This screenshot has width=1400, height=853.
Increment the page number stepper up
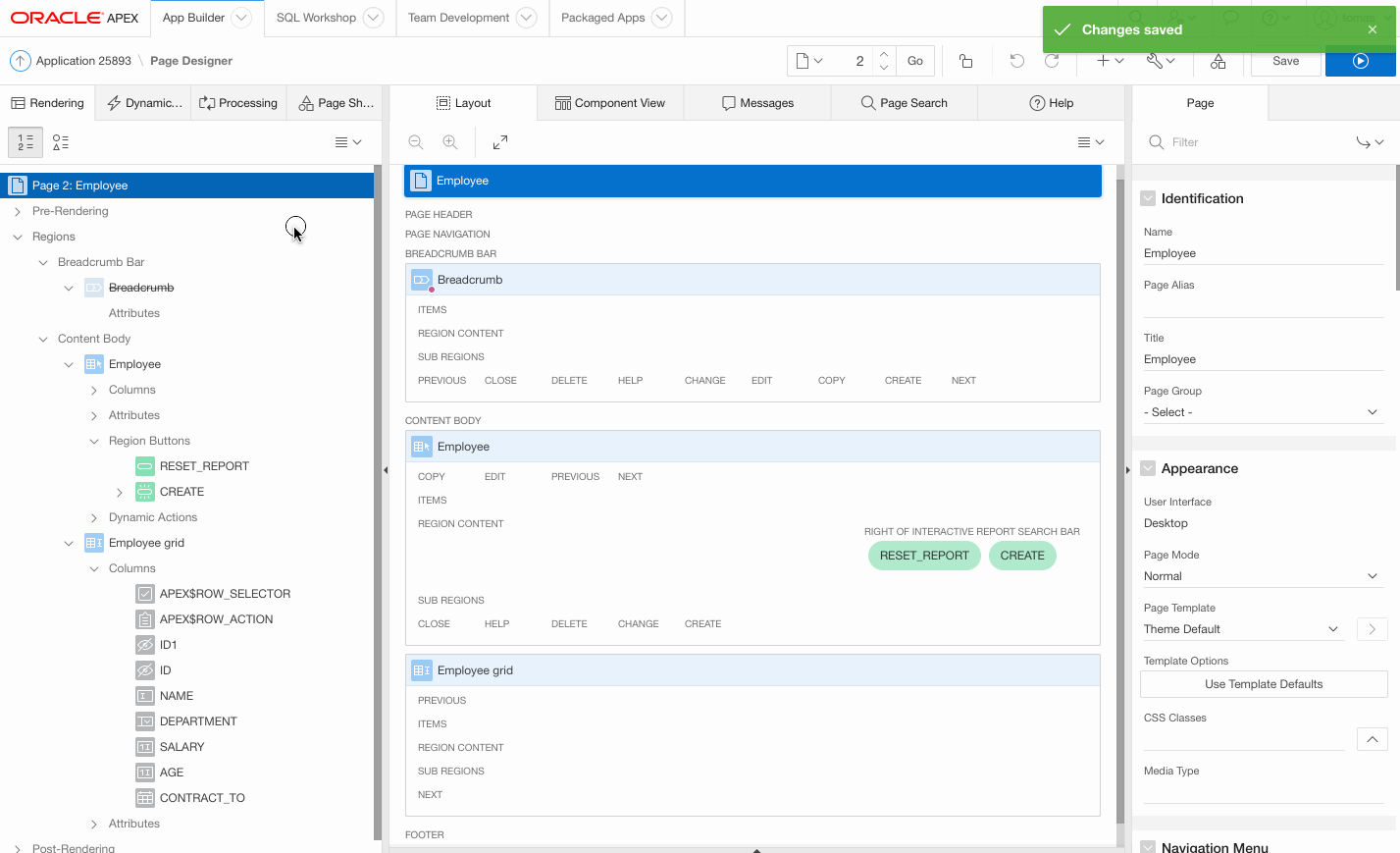click(x=884, y=54)
